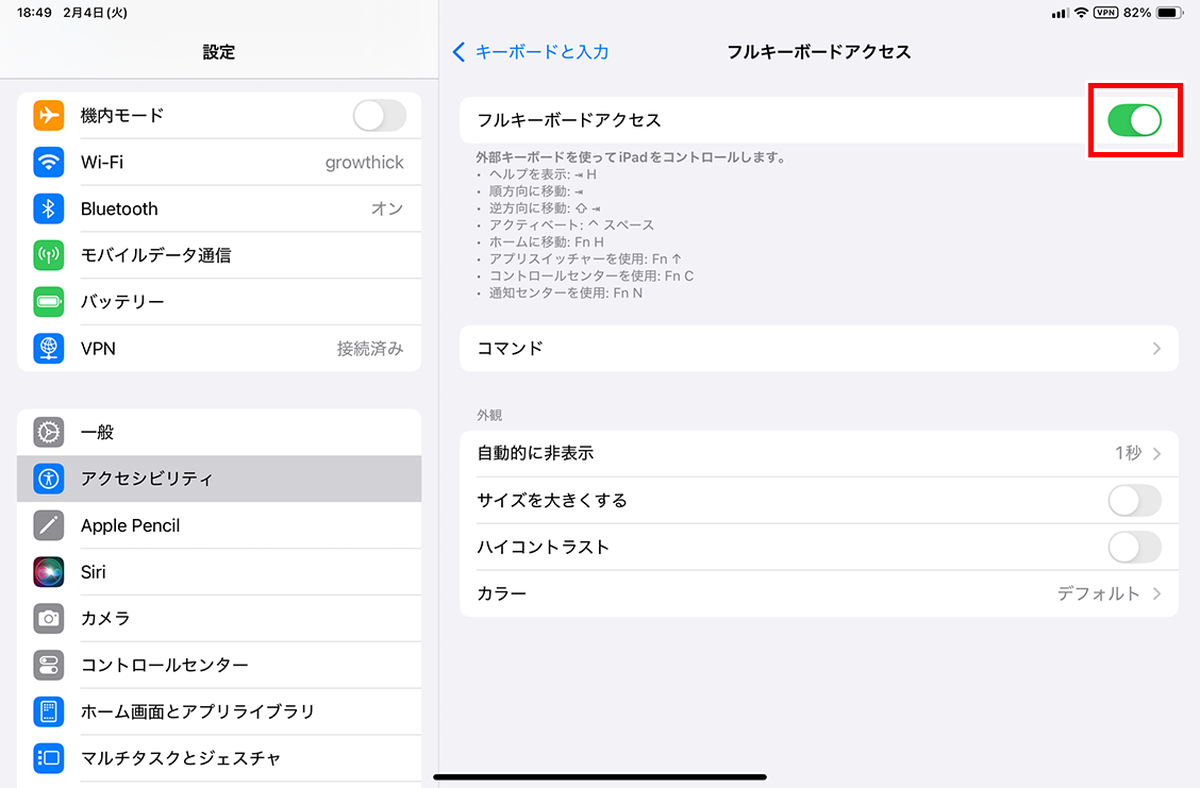Tap the airplane mode icon

pyautogui.click(x=48, y=116)
